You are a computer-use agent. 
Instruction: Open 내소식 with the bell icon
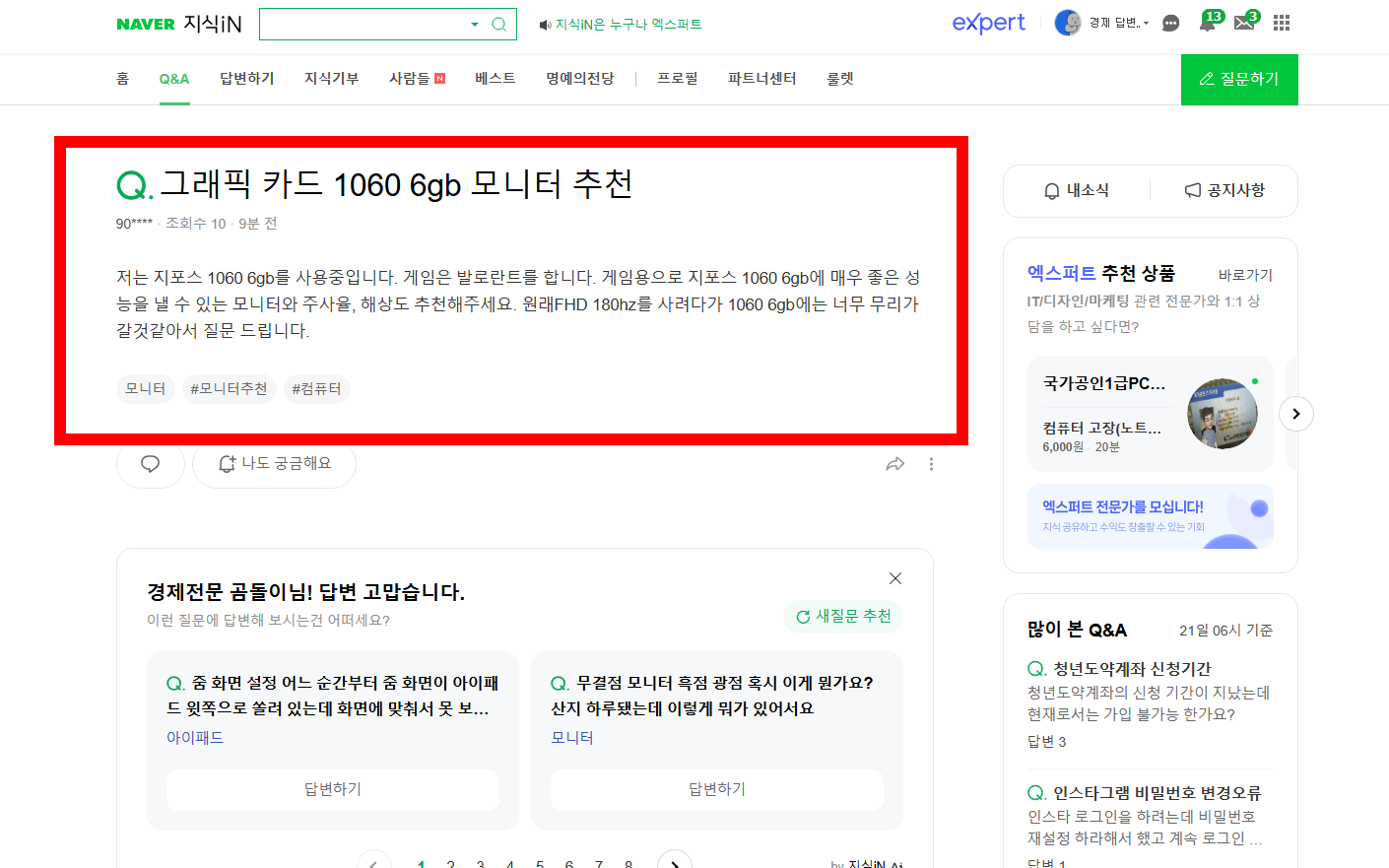tap(1077, 191)
